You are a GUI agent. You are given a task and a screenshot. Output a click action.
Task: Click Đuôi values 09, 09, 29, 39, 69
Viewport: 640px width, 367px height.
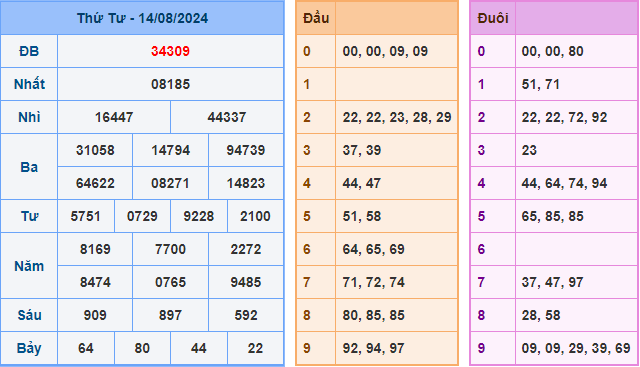tap(576, 349)
